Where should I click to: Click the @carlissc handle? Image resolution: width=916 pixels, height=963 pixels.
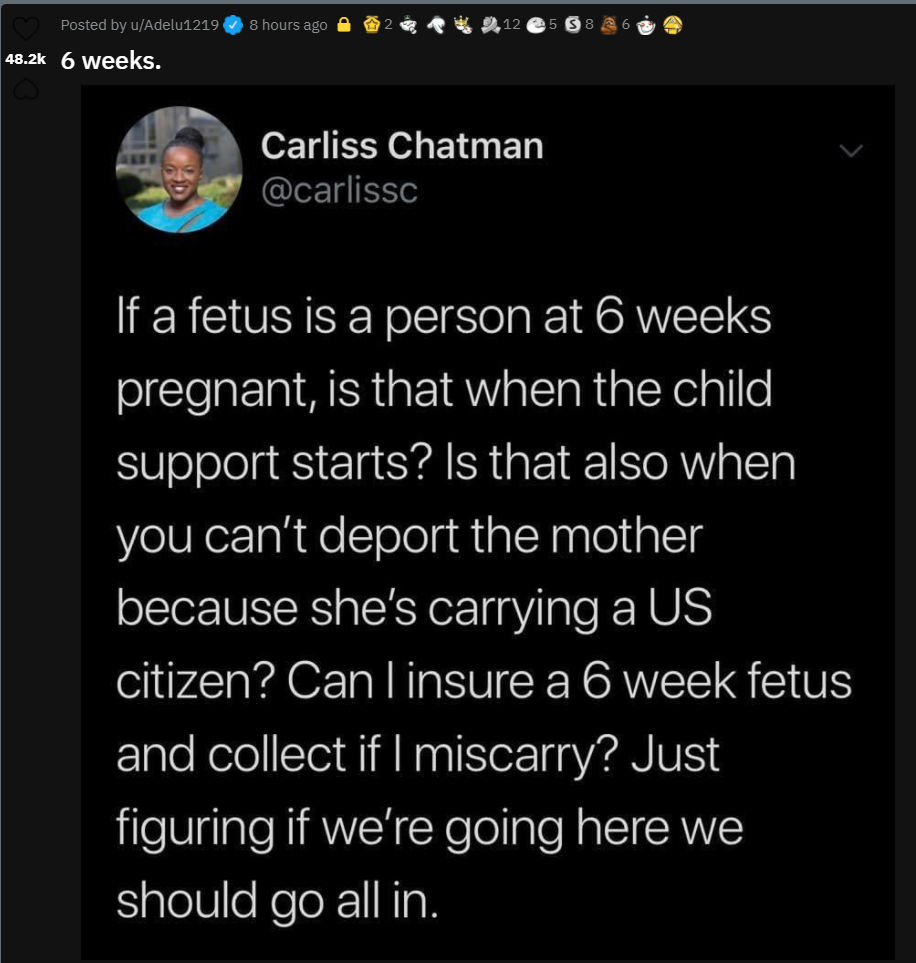[x=339, y=190]
